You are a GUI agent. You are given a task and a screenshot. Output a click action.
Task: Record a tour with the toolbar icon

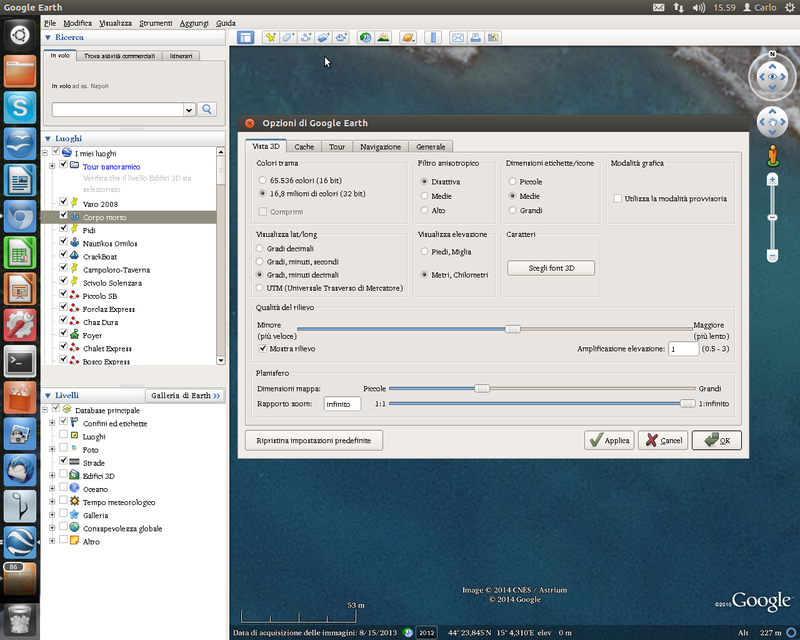click(x=341, y=37)
